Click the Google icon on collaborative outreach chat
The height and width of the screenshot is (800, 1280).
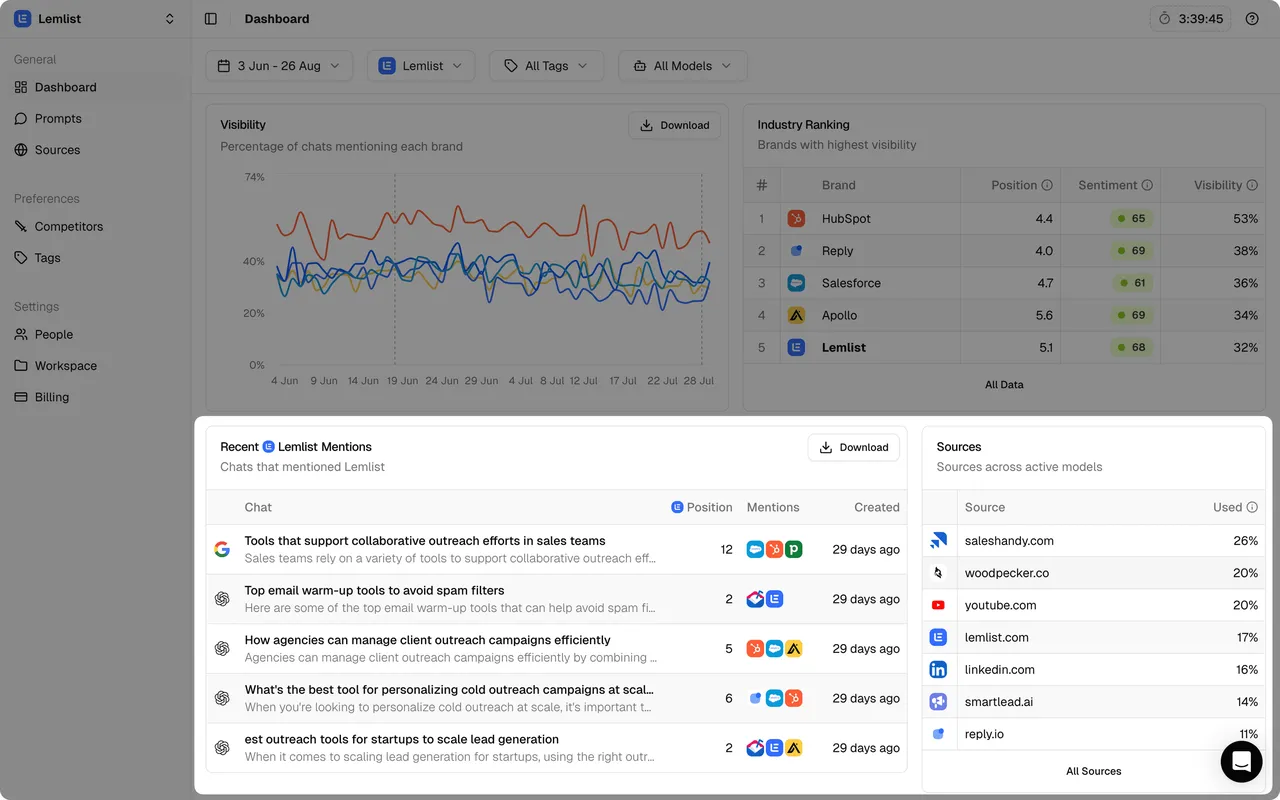pyautogui.click(x=222, y=549)
